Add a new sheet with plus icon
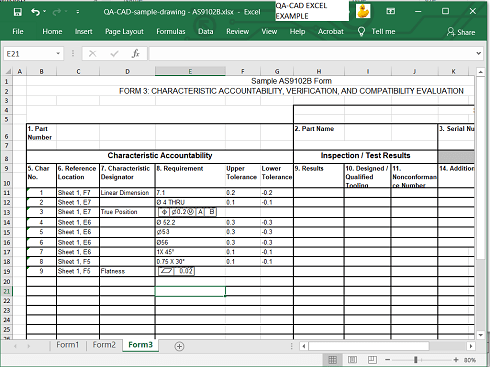 [x=179, y=346]
